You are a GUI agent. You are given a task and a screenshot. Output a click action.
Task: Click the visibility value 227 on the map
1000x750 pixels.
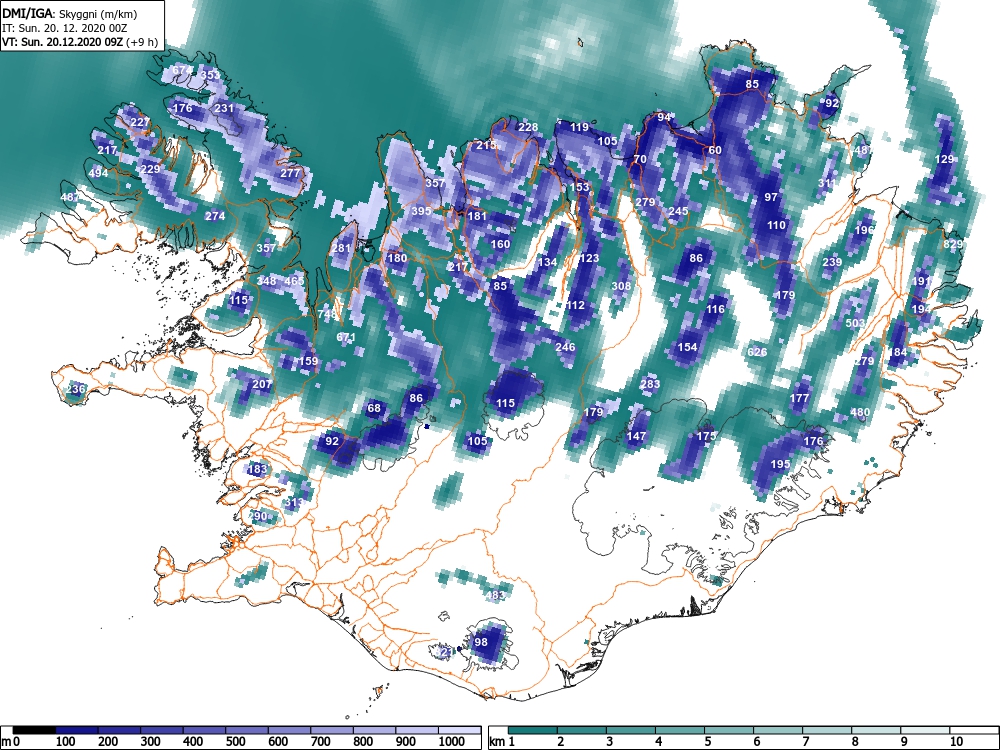(x=140, y=122)
